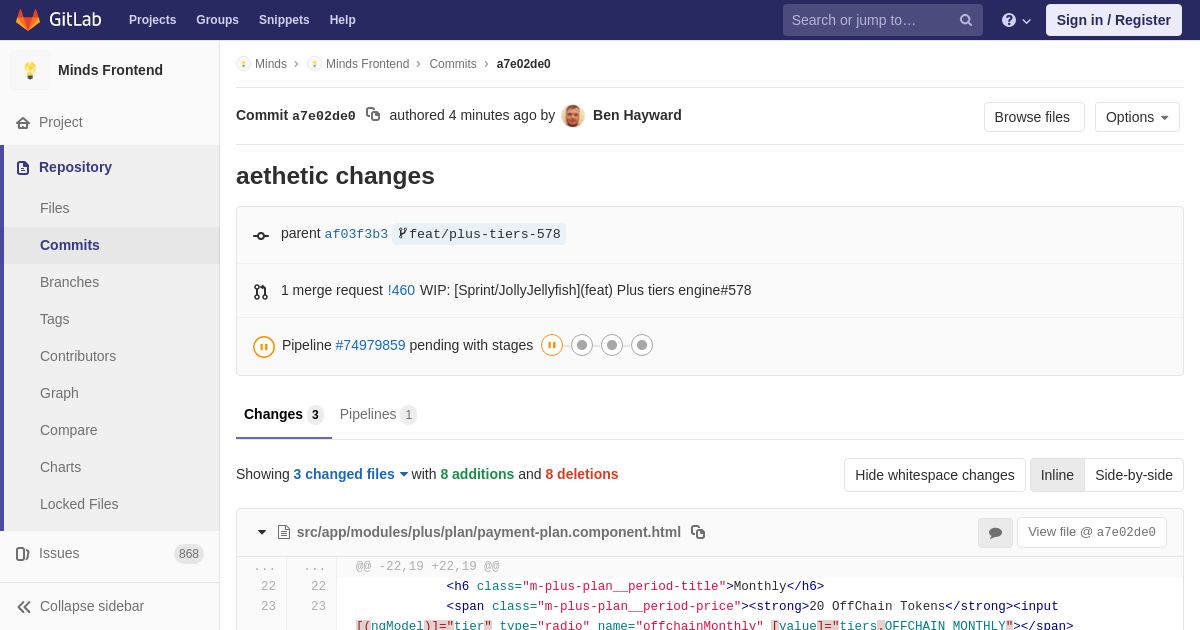
Task: Collapse the payment-plan.component.html diff
Action: 262,532
